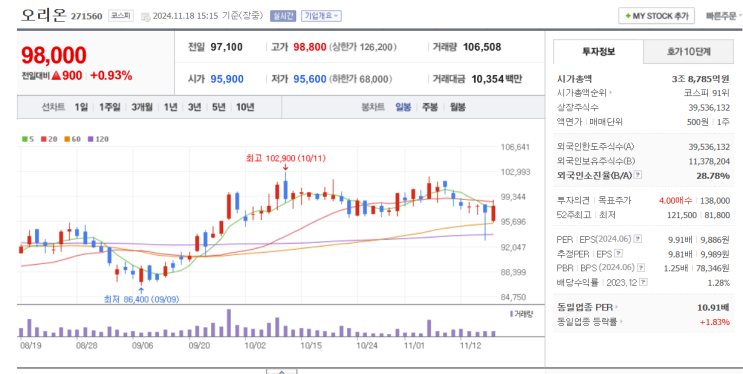This screenshot has height=374, width=743.
Task: Click the 거래량 106,508 value
Action: pos(482,47)
